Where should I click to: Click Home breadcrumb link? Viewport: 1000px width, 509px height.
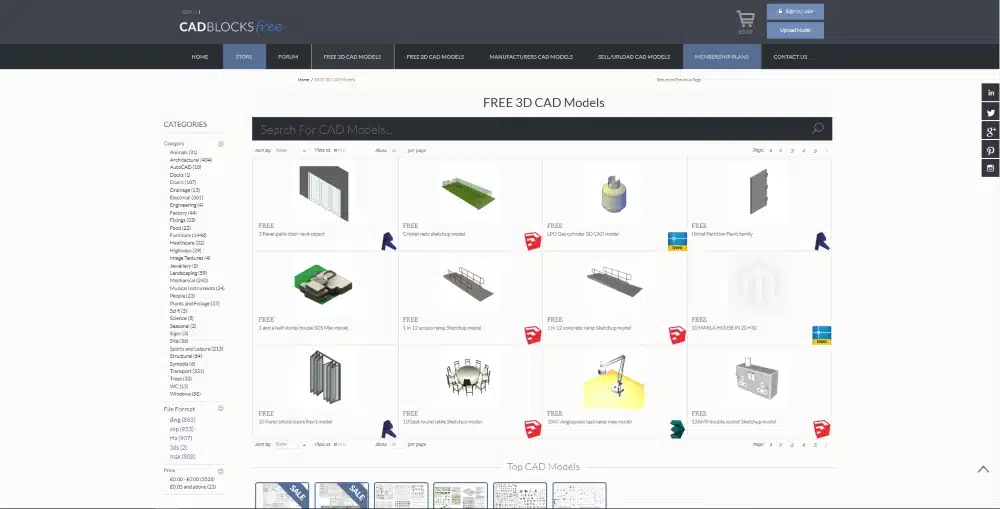[303, 80]
